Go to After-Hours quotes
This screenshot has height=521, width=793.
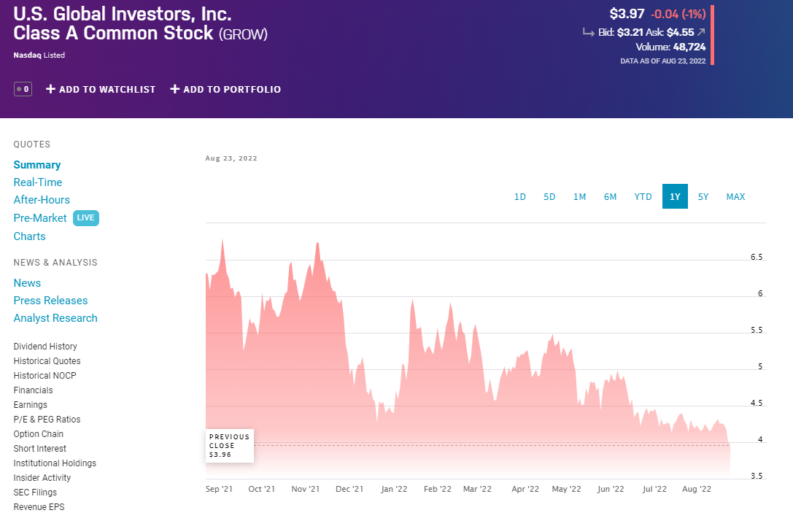pos(41,200)
